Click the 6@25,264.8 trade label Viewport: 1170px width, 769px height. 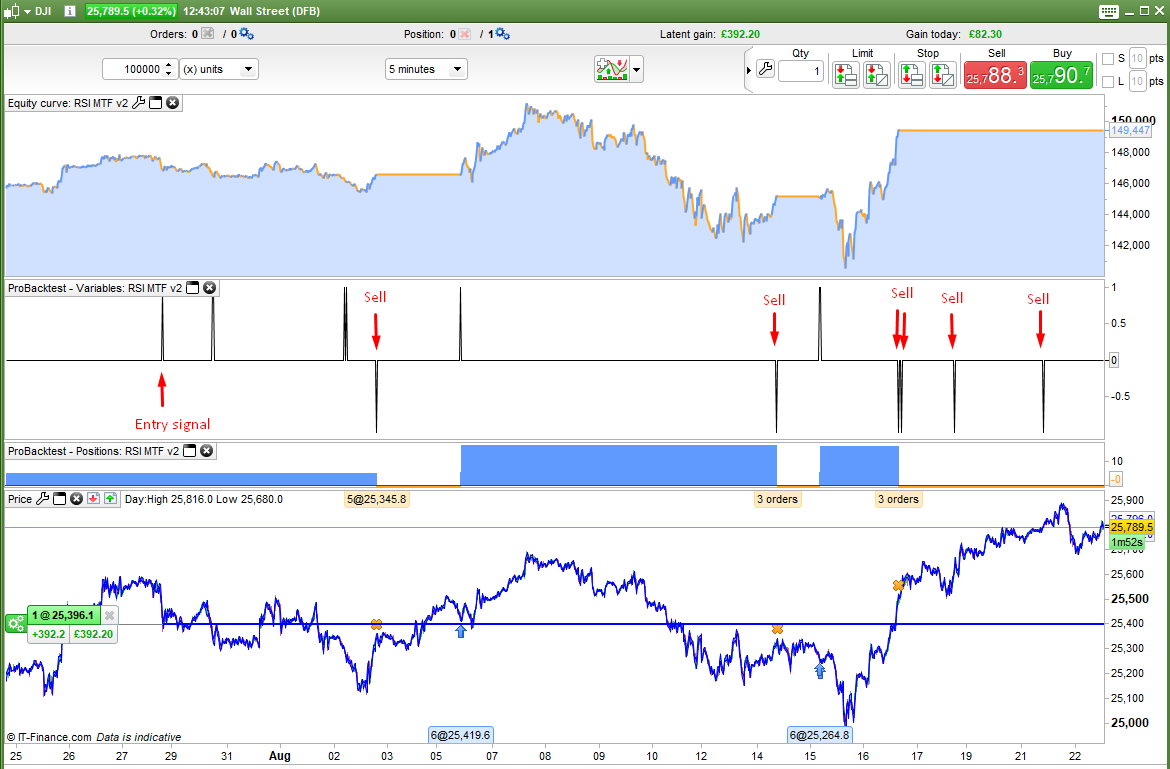819,735
